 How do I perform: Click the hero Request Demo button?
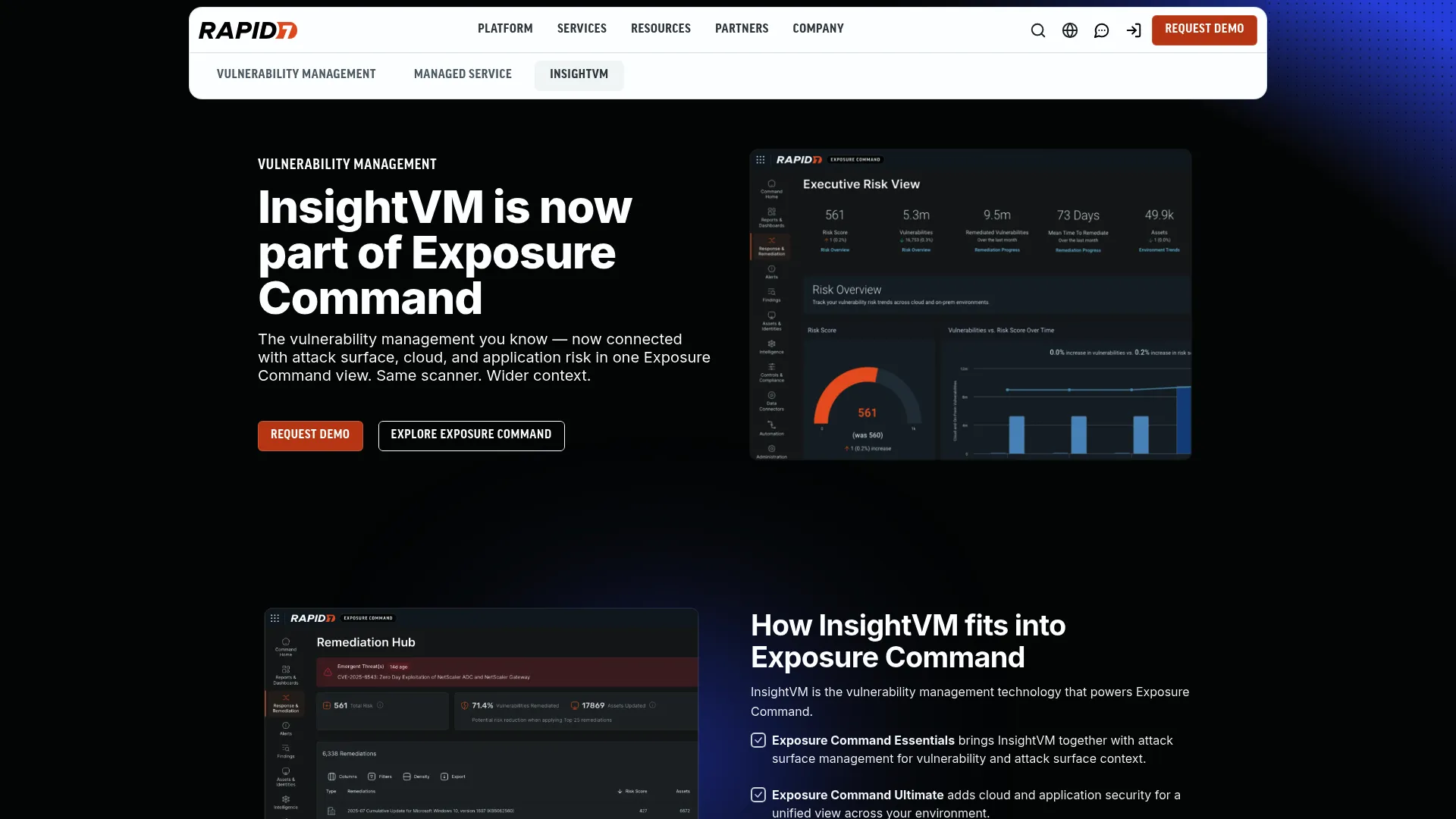click(310, 435)
